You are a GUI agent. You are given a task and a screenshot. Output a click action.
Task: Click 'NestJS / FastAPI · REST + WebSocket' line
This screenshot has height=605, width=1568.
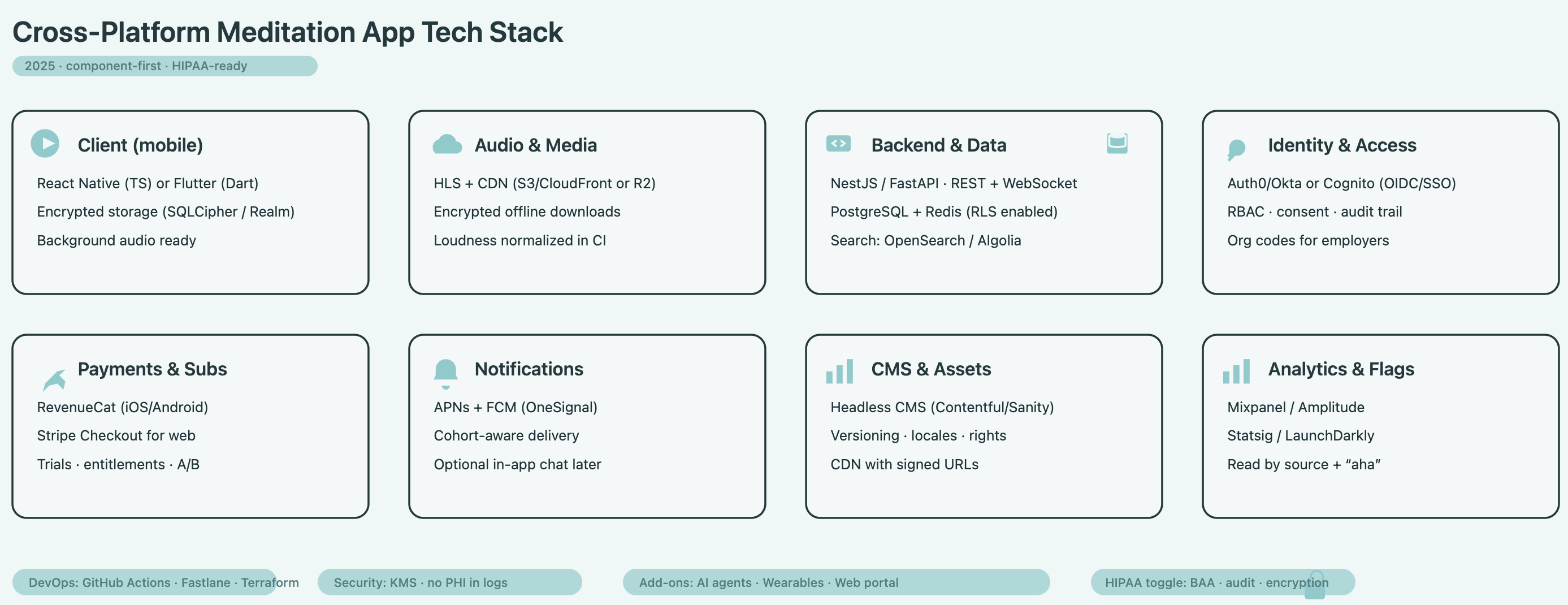pyautogui.click(x=953, y=183)
